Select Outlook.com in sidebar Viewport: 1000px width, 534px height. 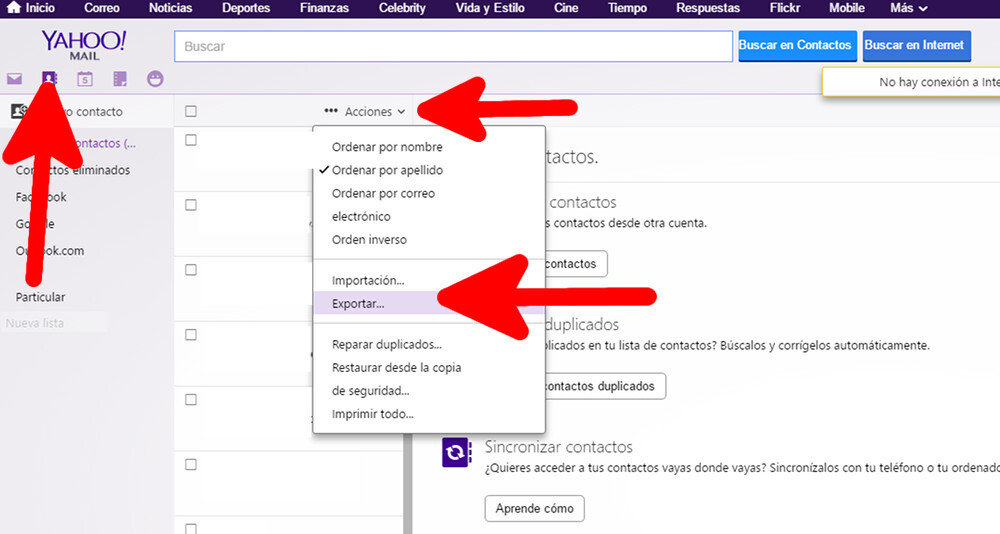(x=50, y=251)
